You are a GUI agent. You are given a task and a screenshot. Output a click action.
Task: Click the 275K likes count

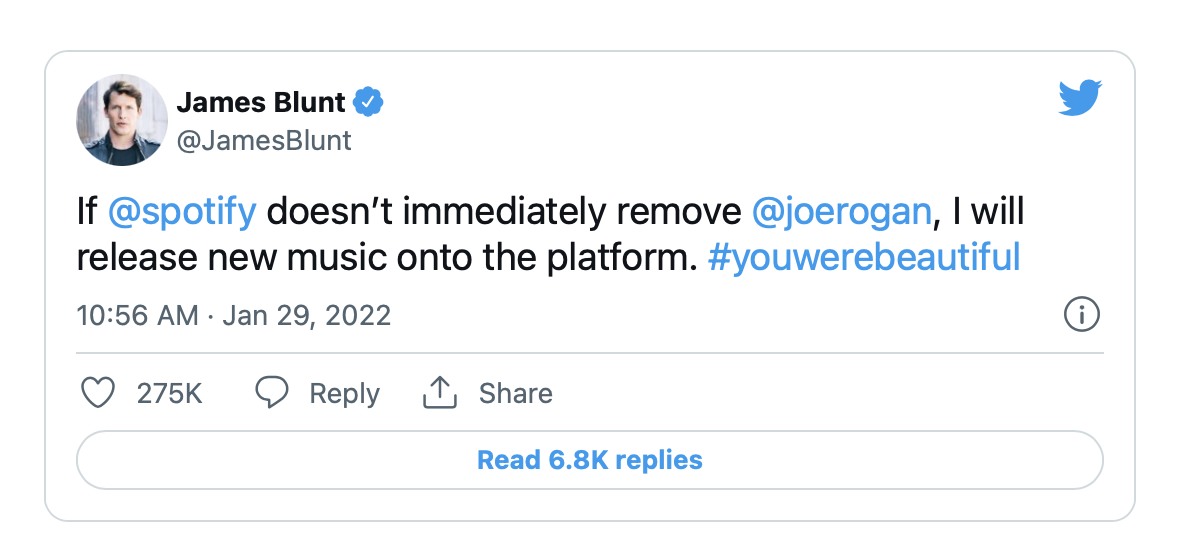[x=169, y=393]
